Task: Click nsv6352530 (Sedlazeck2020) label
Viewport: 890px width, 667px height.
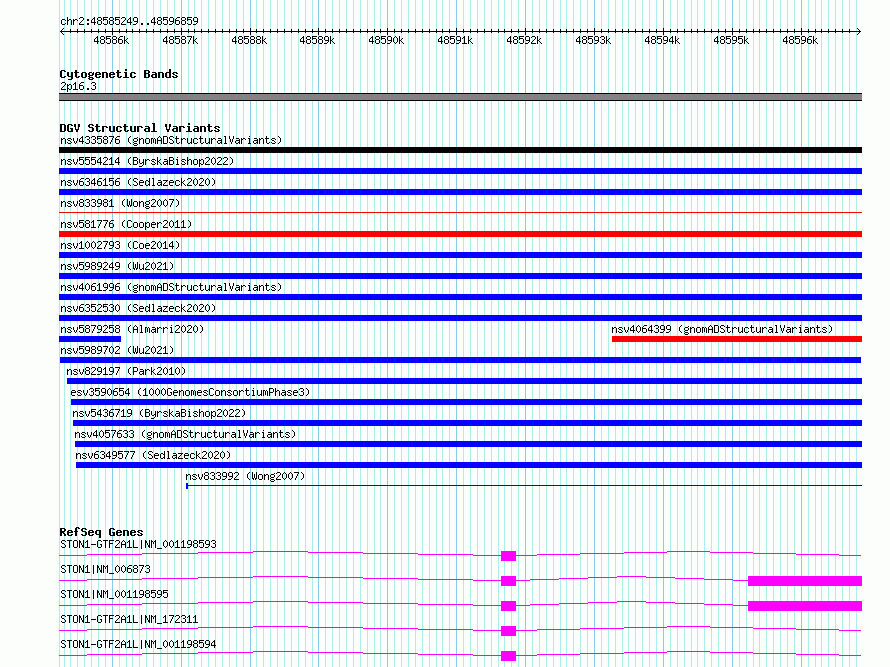Action: click(x=138, y=308)
